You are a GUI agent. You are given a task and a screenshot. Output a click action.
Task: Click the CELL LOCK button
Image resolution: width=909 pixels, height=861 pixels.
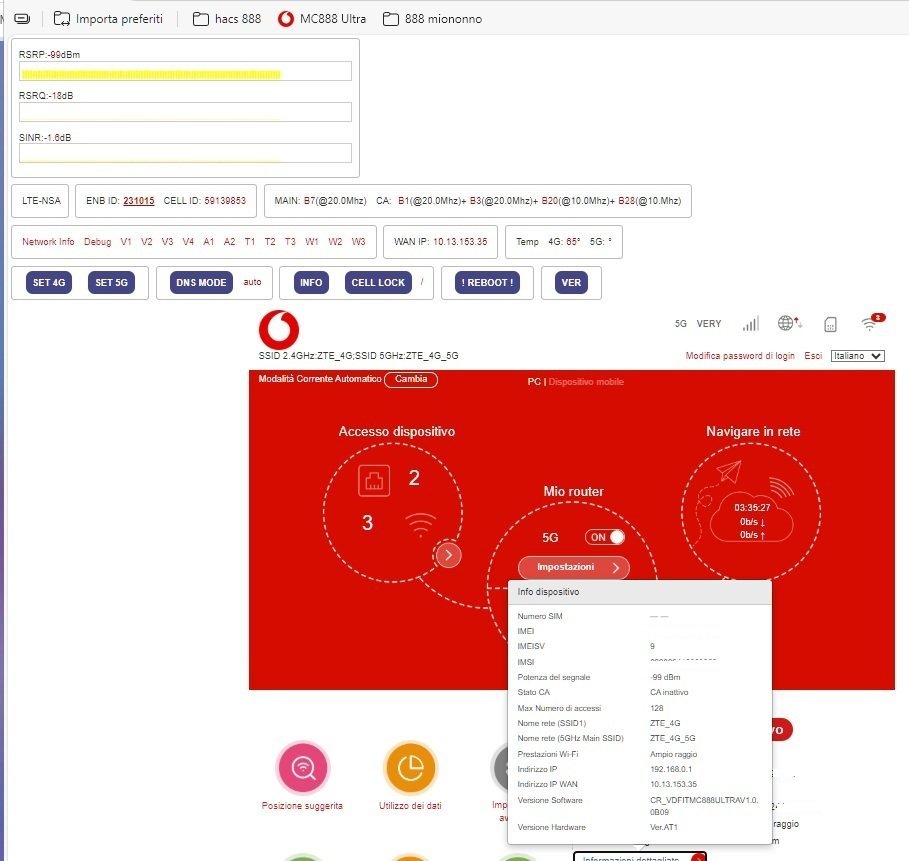pyautogui.click(x=378, y=282)
